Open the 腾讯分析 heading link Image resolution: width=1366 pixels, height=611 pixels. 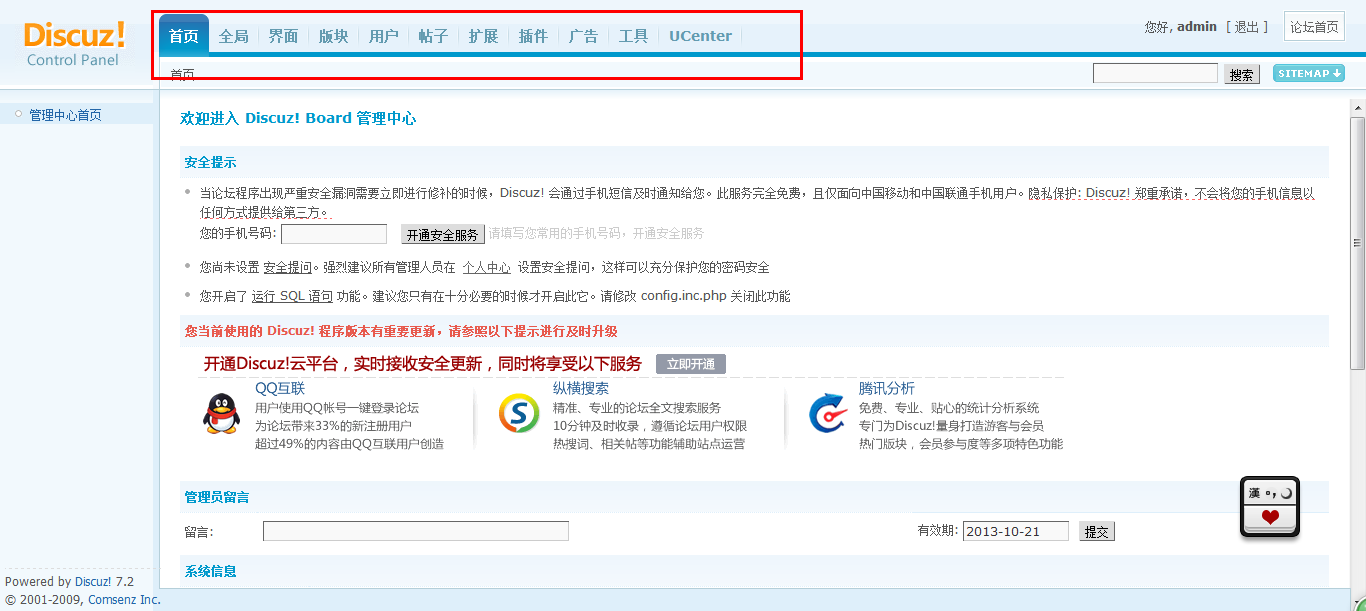887,388
